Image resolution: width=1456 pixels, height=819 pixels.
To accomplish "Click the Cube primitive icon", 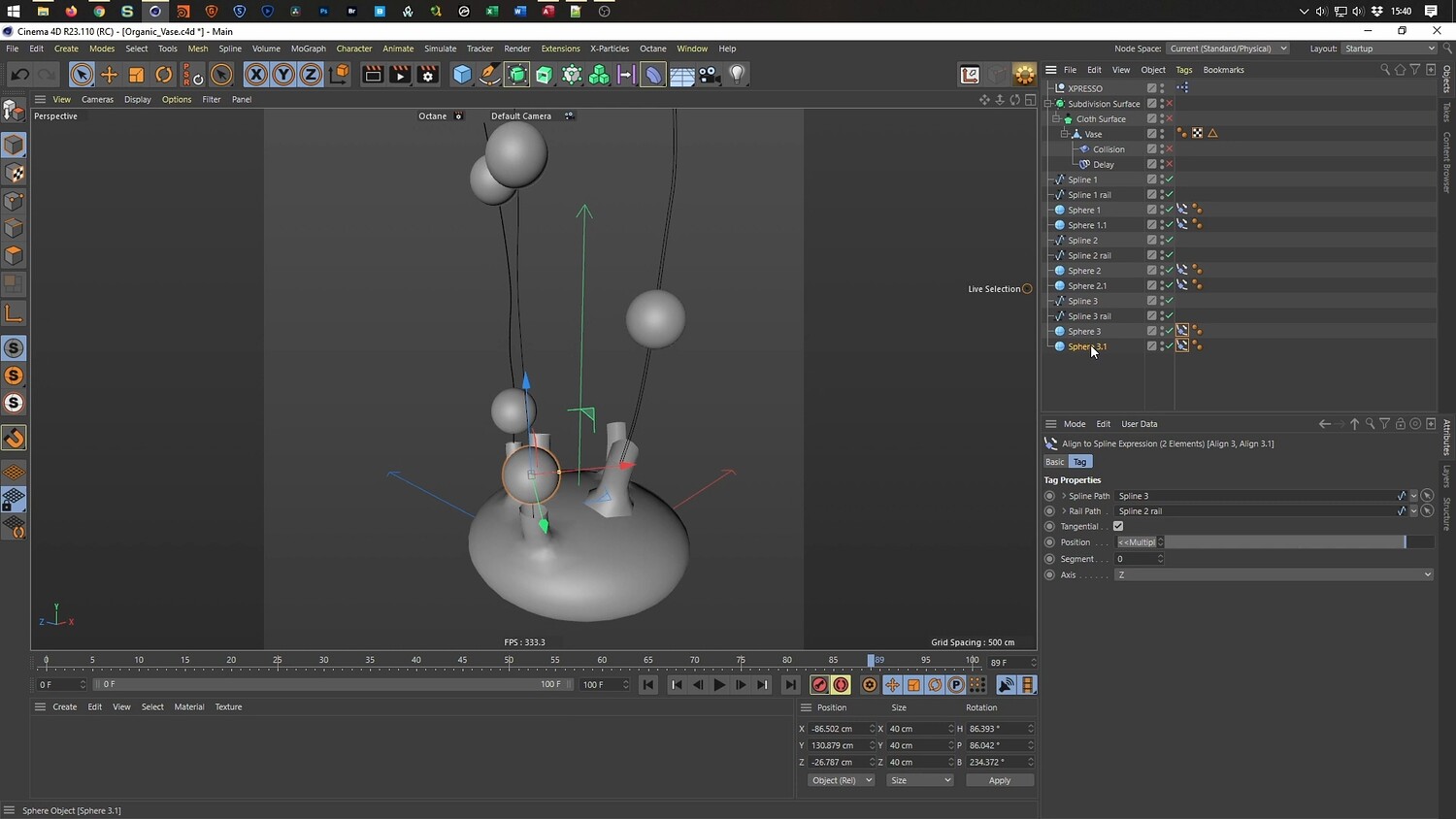I will [462, 75].
